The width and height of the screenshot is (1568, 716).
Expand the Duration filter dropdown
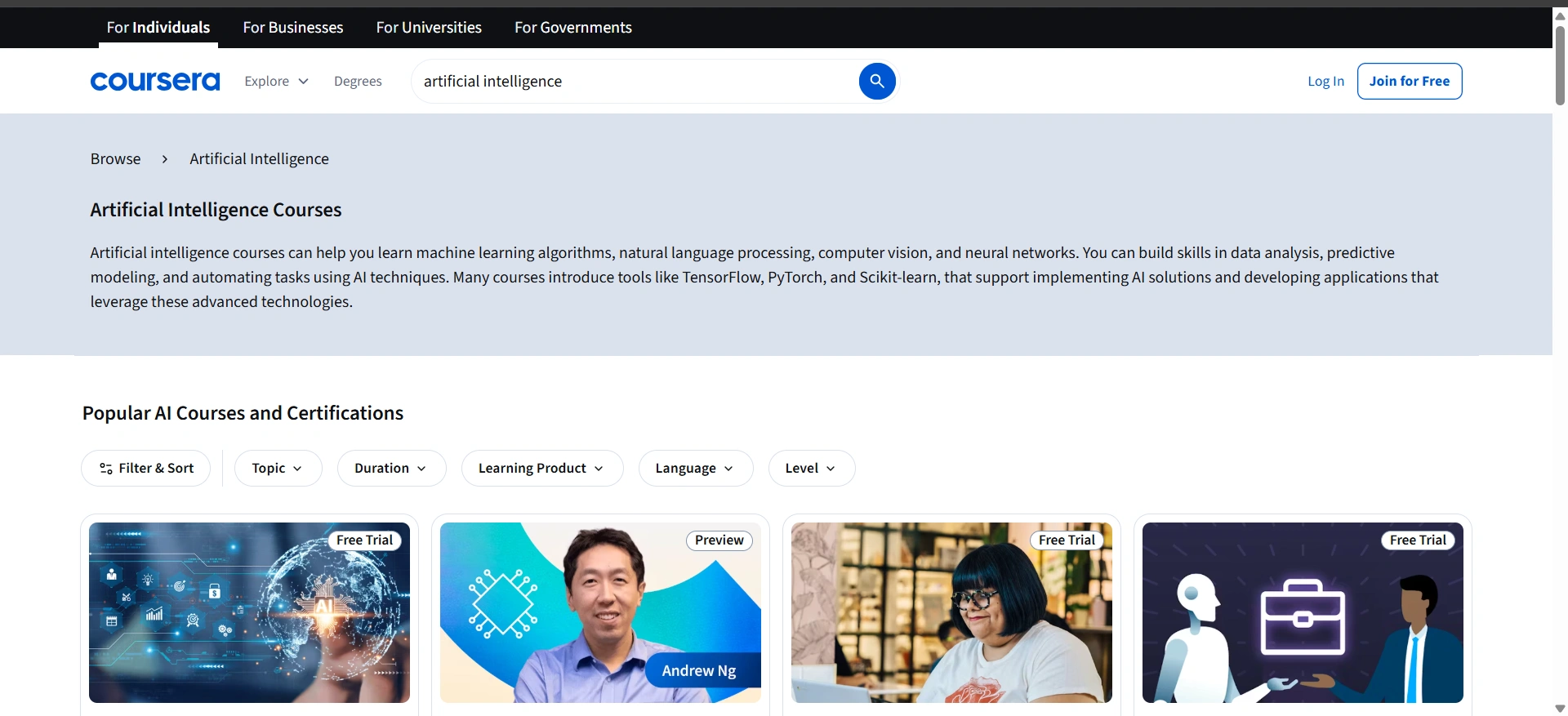point(391,468)
